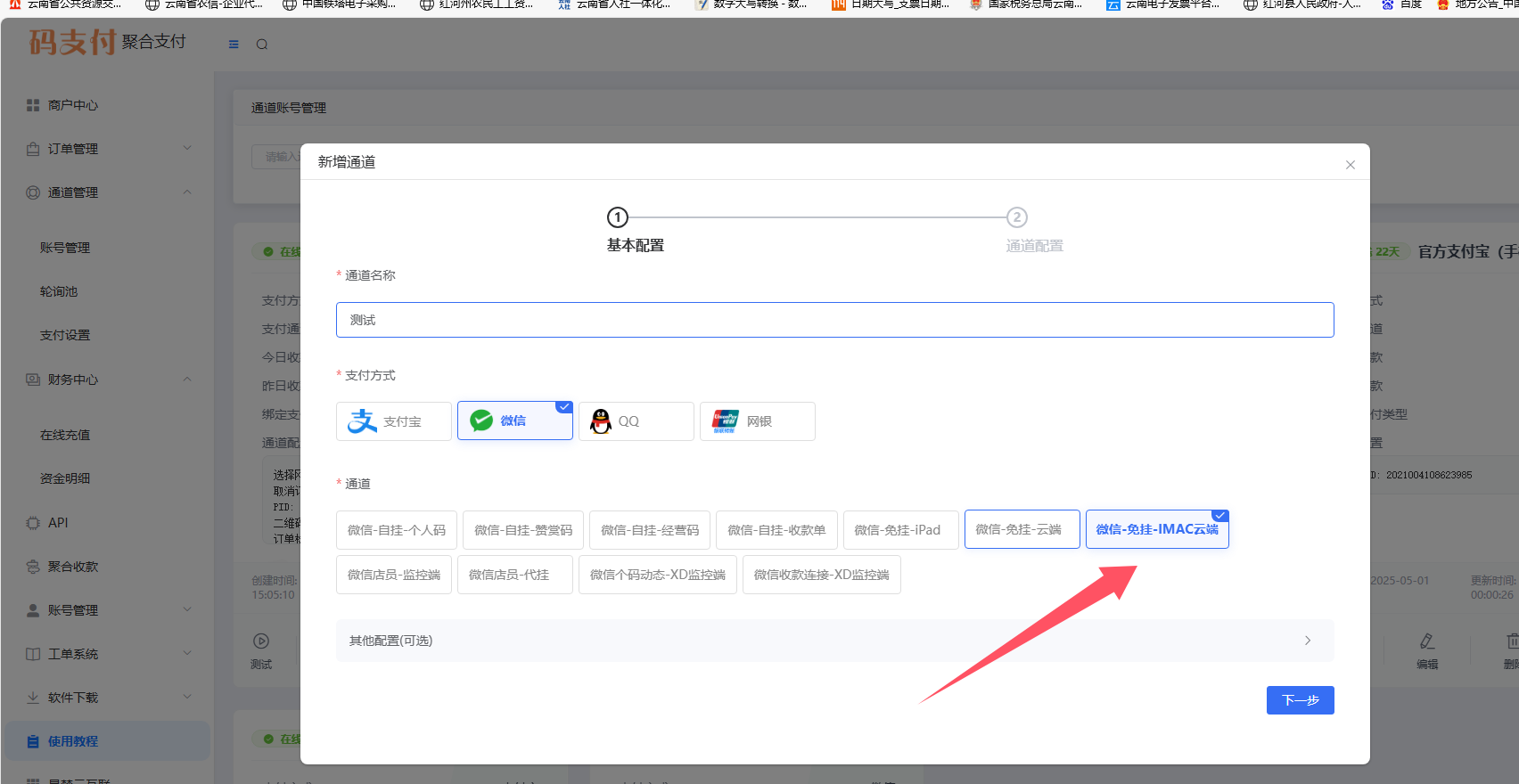Click the QQ penguin logo icon

point(602,421)
